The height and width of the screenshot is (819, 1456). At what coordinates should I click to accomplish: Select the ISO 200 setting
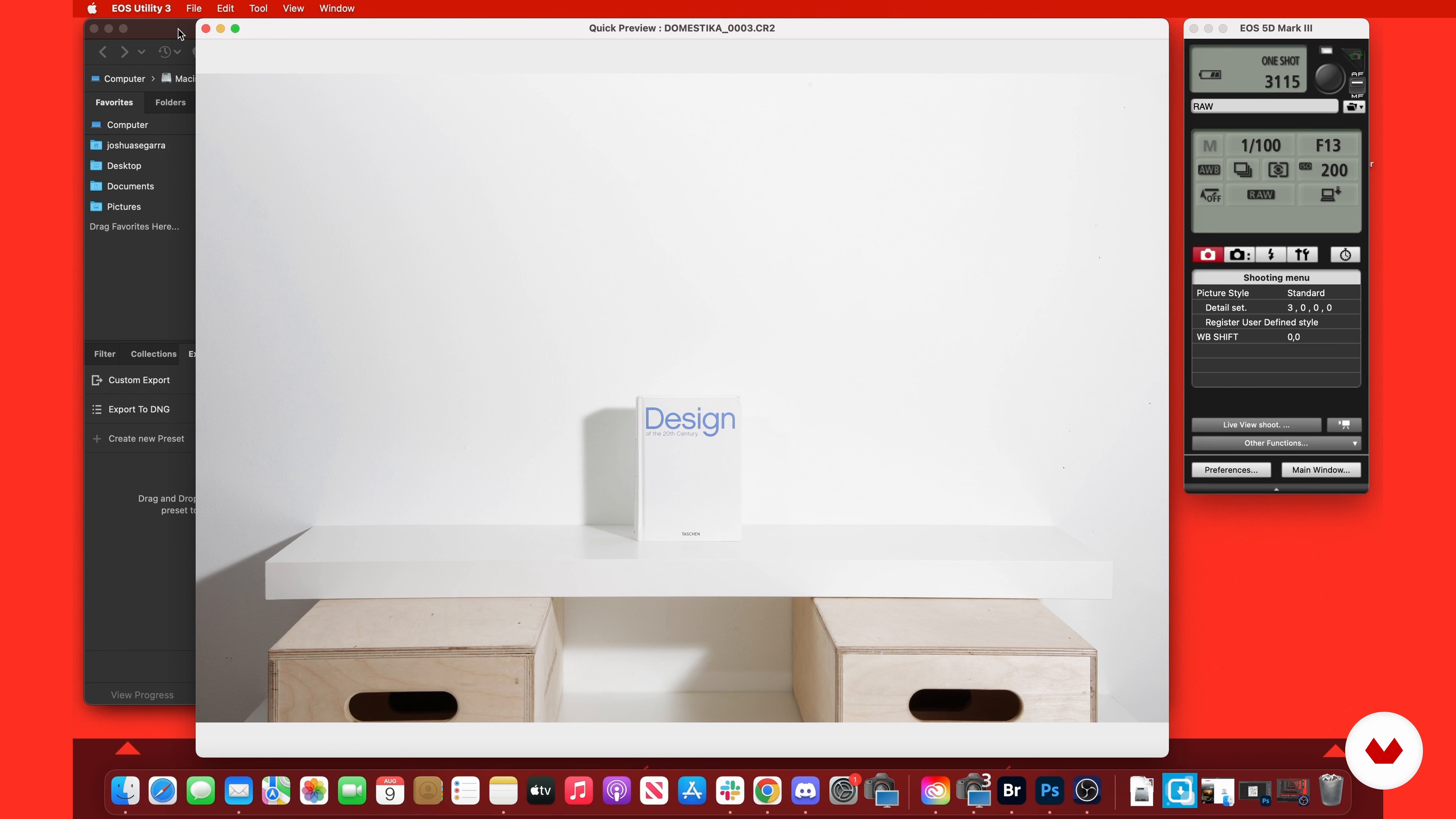(x=1328, y=170)
